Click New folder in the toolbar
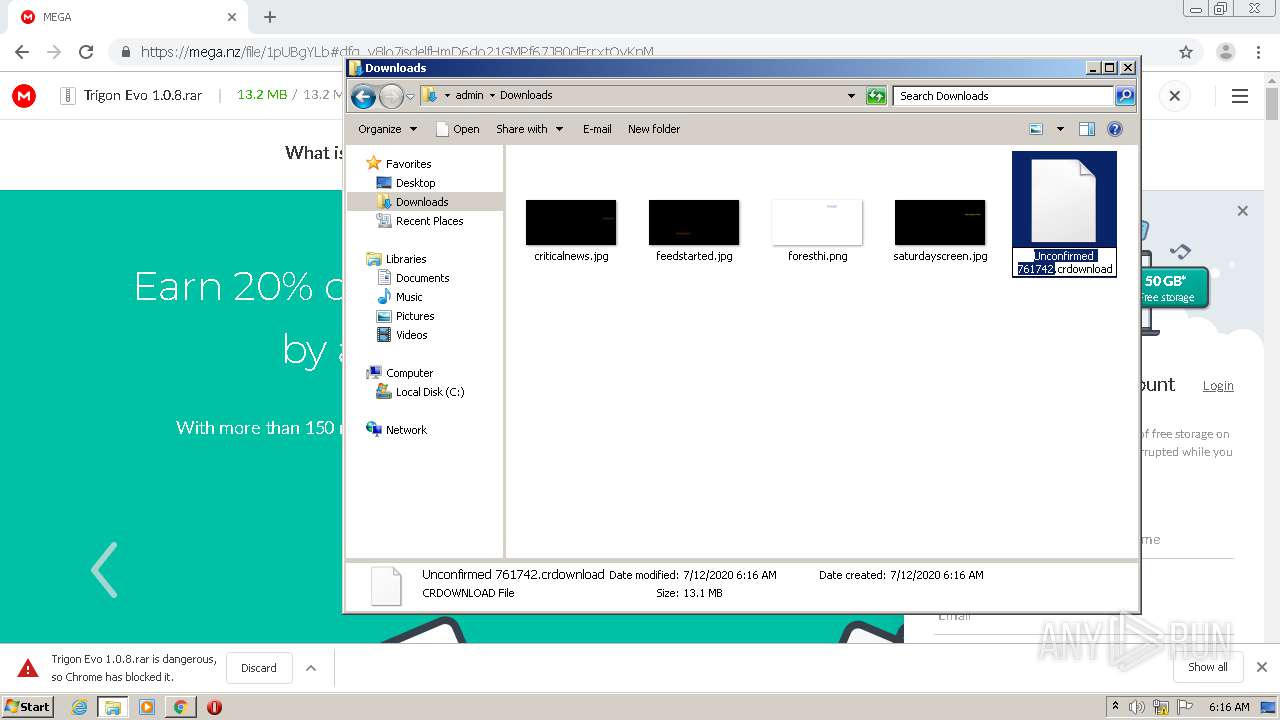 tap(654, 129)
